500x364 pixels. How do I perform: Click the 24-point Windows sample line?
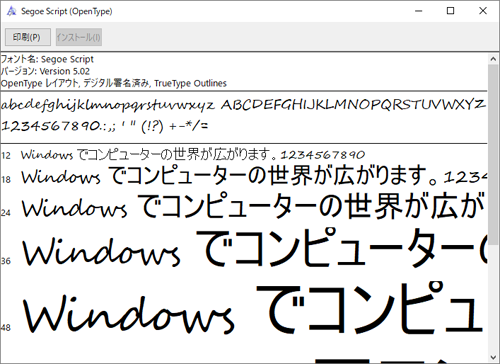(x=254, y=207)
